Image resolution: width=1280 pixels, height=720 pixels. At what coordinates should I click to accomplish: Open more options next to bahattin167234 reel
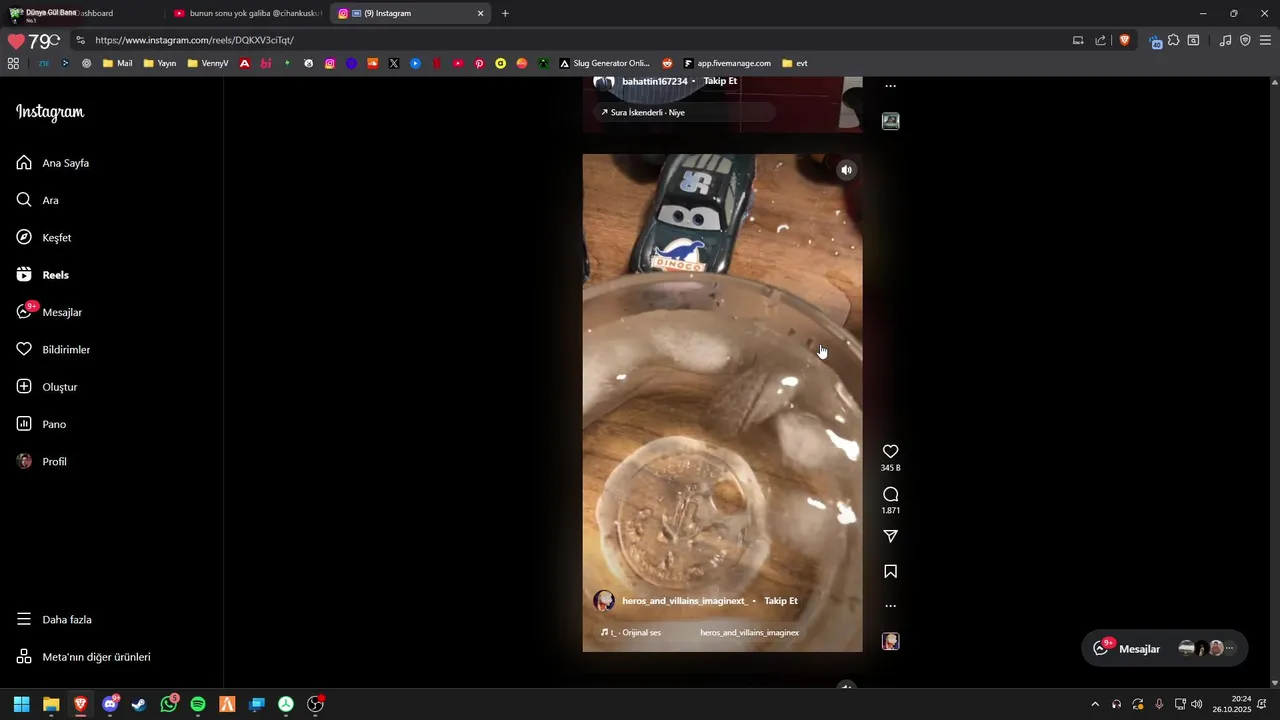point(890,86)
